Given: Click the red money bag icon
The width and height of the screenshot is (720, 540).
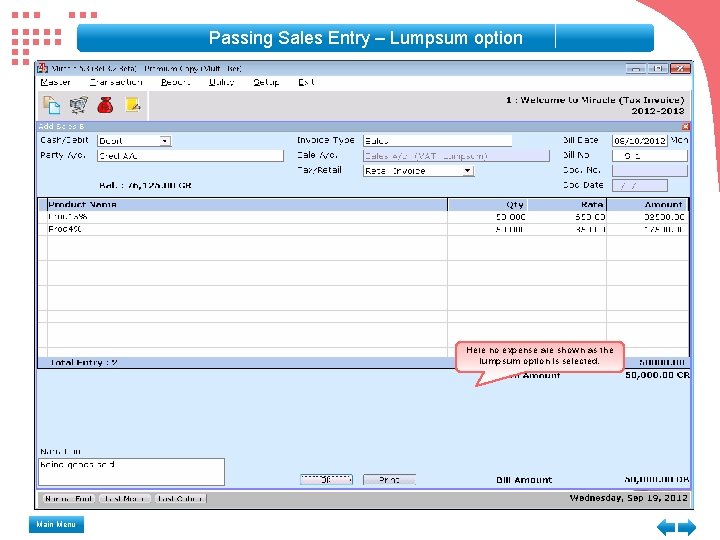Looking at the screenshot, I should (105, 105).
